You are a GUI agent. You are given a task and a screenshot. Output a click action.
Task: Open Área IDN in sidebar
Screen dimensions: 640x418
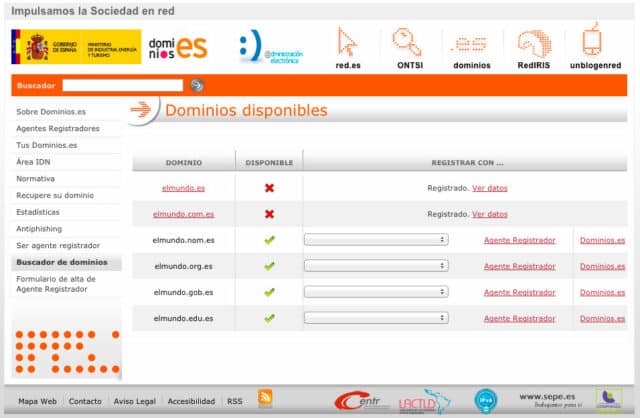pyautogui.click(x=33, y=162)
